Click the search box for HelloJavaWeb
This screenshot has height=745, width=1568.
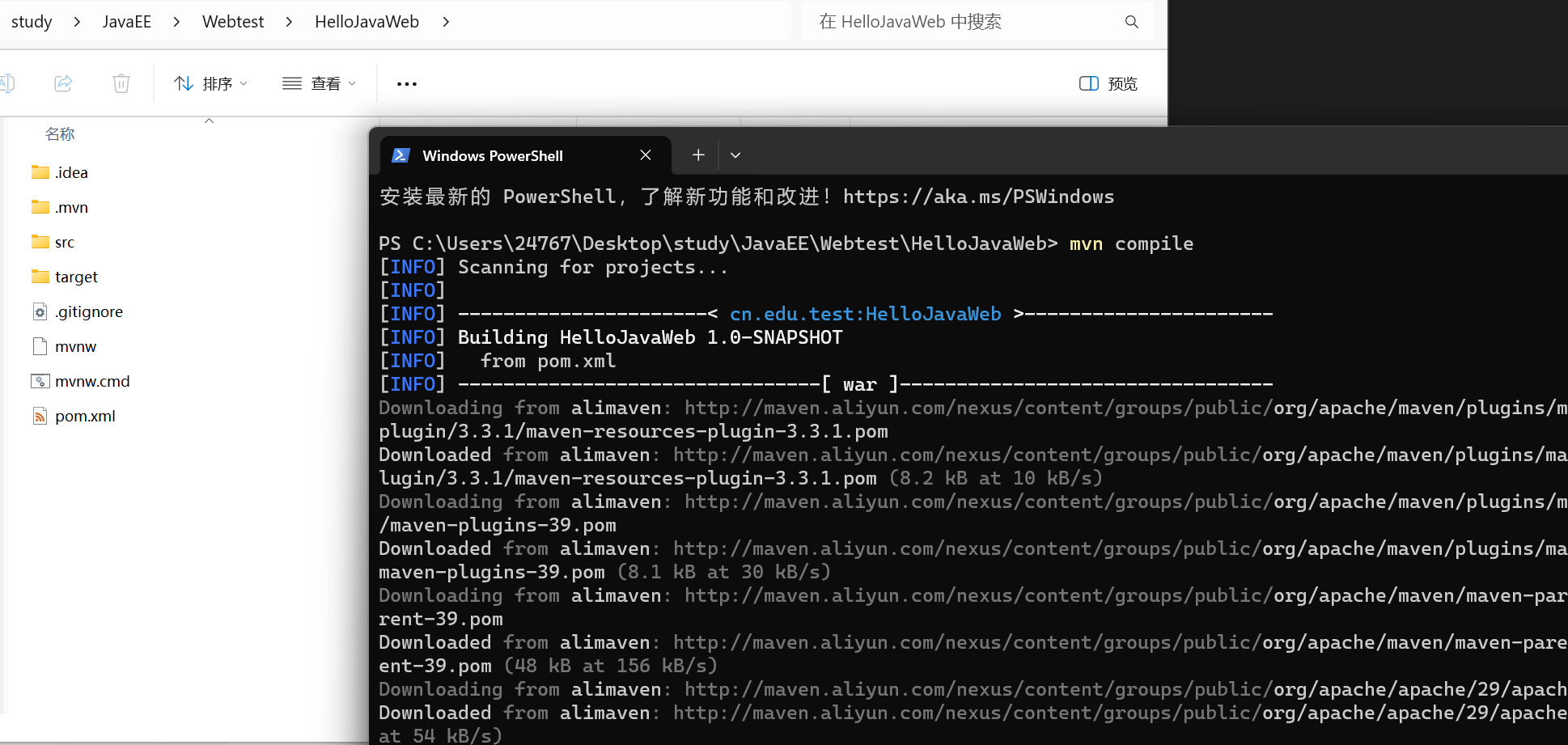pos(963,22)
